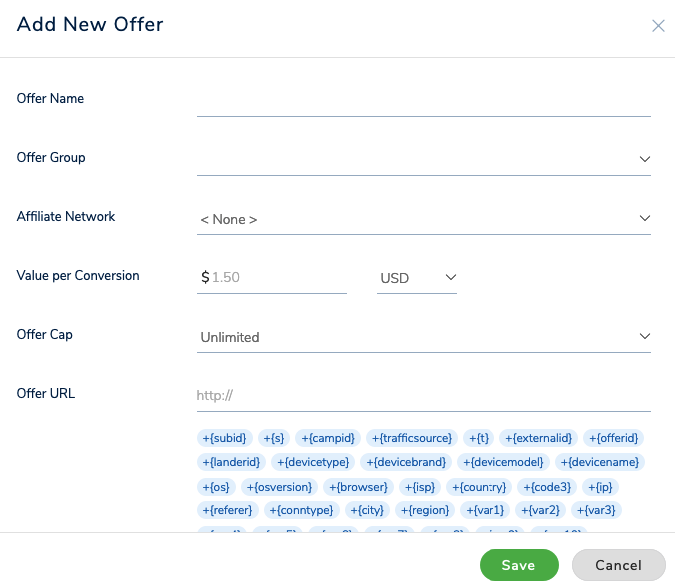Add the +{trafficsource} token
The image size is (675, 588).
(x=412, y=438)
